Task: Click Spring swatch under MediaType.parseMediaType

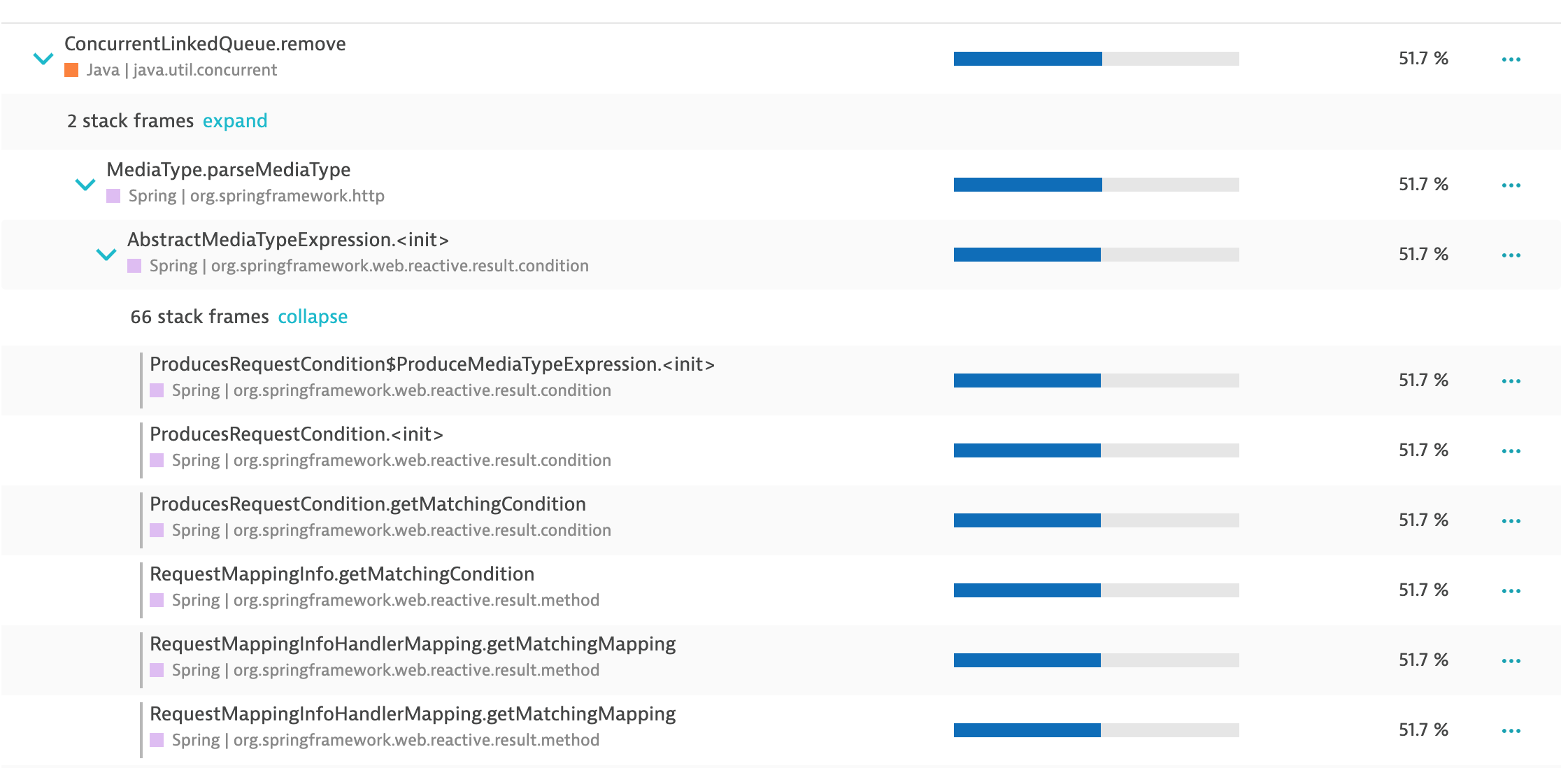Action: pyautogui.click(x=113, y=196)
